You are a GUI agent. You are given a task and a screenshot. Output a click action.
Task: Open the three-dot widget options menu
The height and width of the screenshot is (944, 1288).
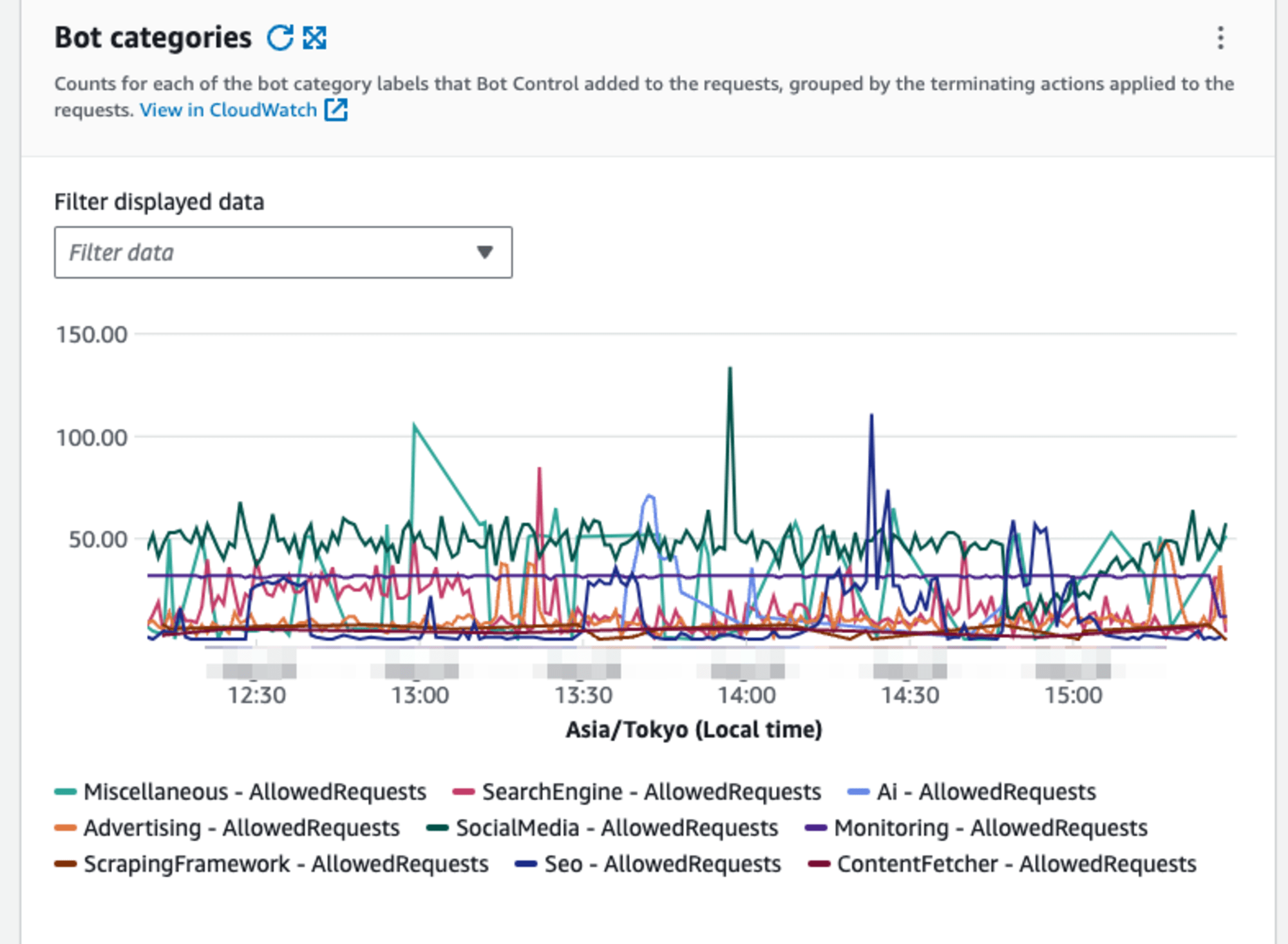click(x=1220, y=38)
